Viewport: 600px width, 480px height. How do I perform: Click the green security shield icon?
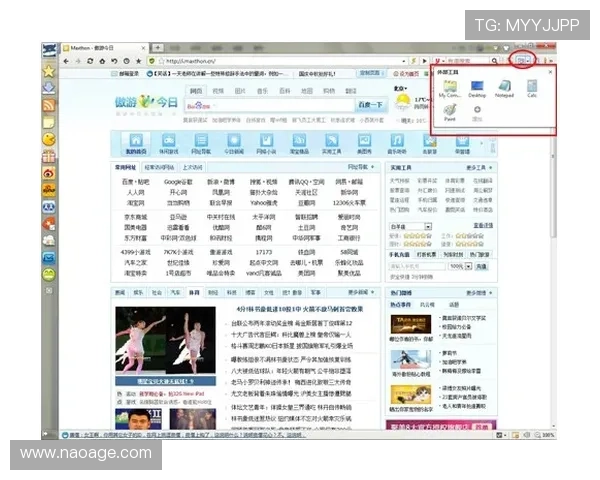pos(152,61)
